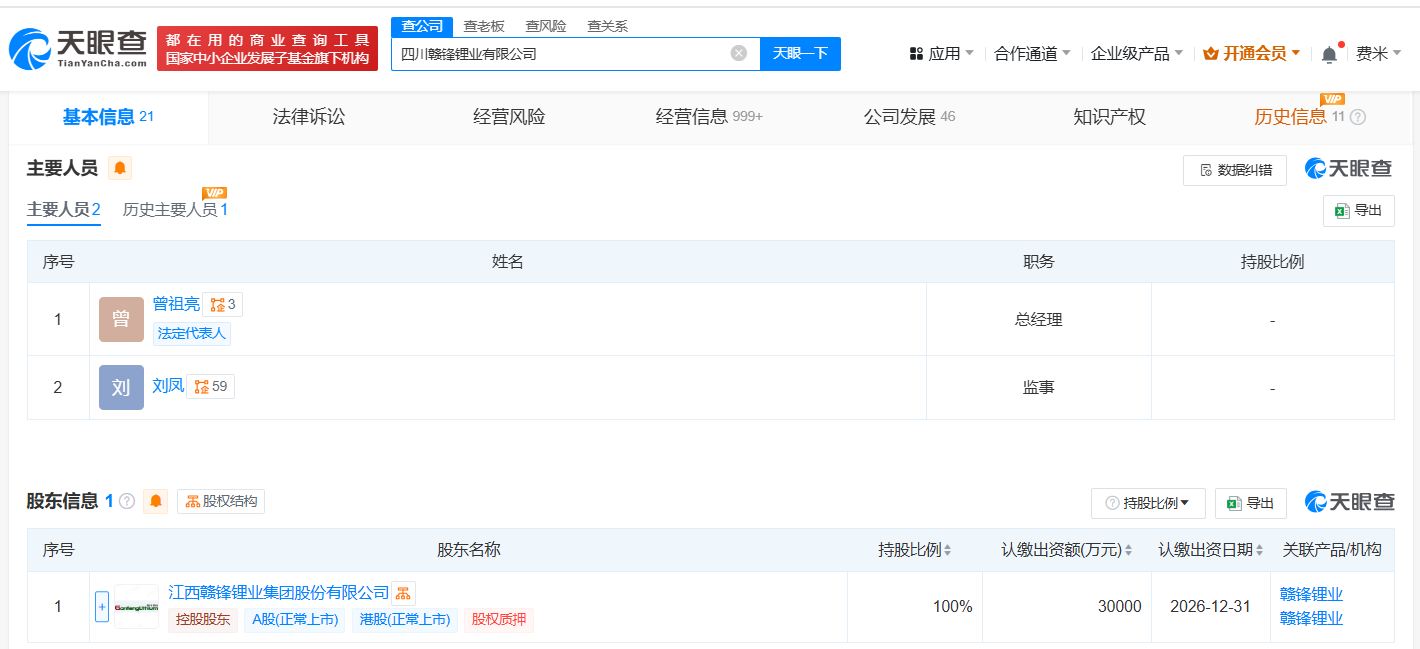Screen dimensions: 1420x649
Task: Click the notification bell in the header
Action: pyautogui.click(x=1329, y=55)
